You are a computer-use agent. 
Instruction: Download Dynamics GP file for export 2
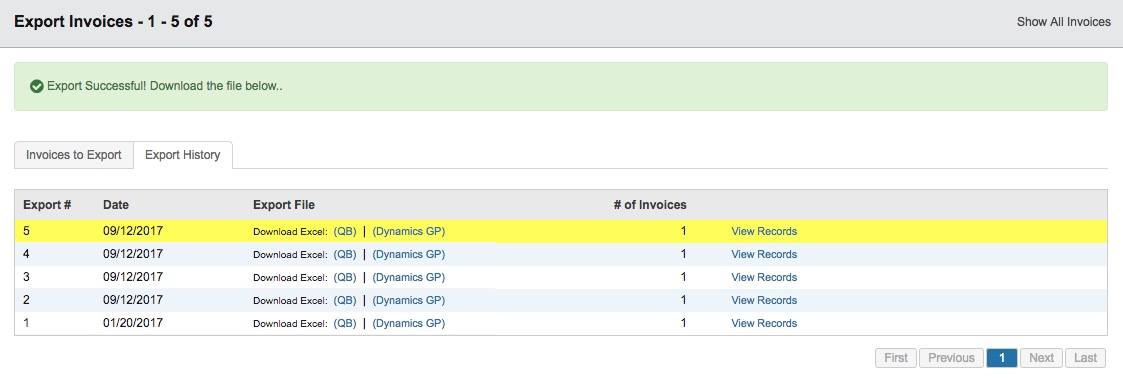point(409,300)
